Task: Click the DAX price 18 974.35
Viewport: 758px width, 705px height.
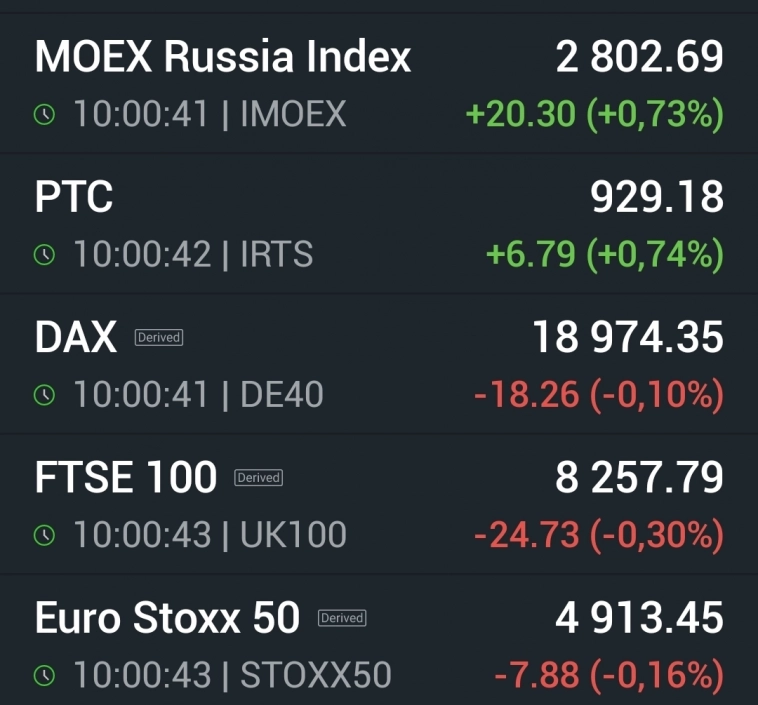Action: pos(627,338)
